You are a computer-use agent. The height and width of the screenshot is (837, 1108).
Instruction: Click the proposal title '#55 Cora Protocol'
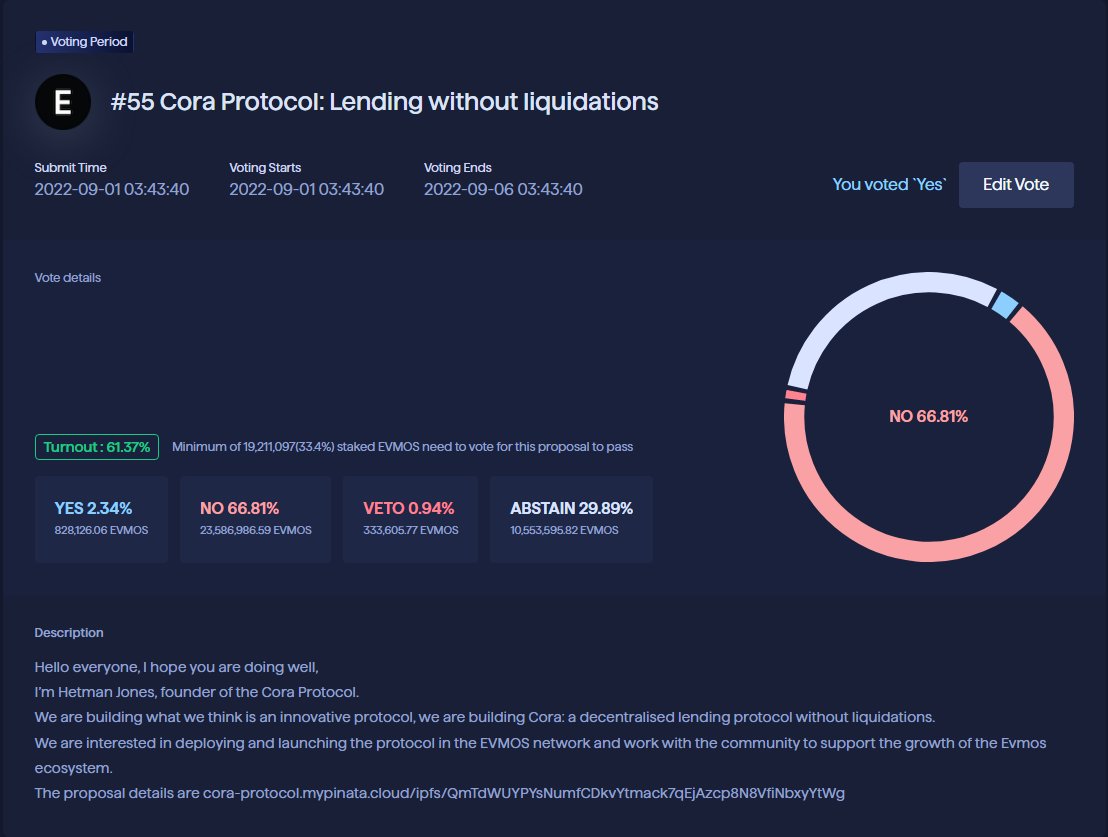point(384,102)
